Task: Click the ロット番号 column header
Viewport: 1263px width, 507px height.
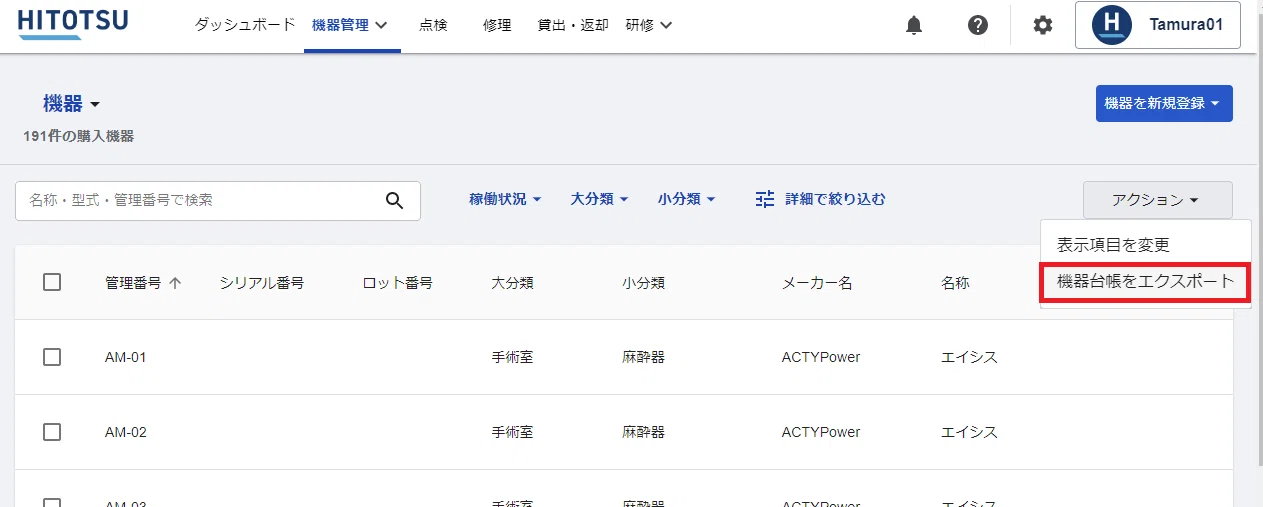Action: 398,283
